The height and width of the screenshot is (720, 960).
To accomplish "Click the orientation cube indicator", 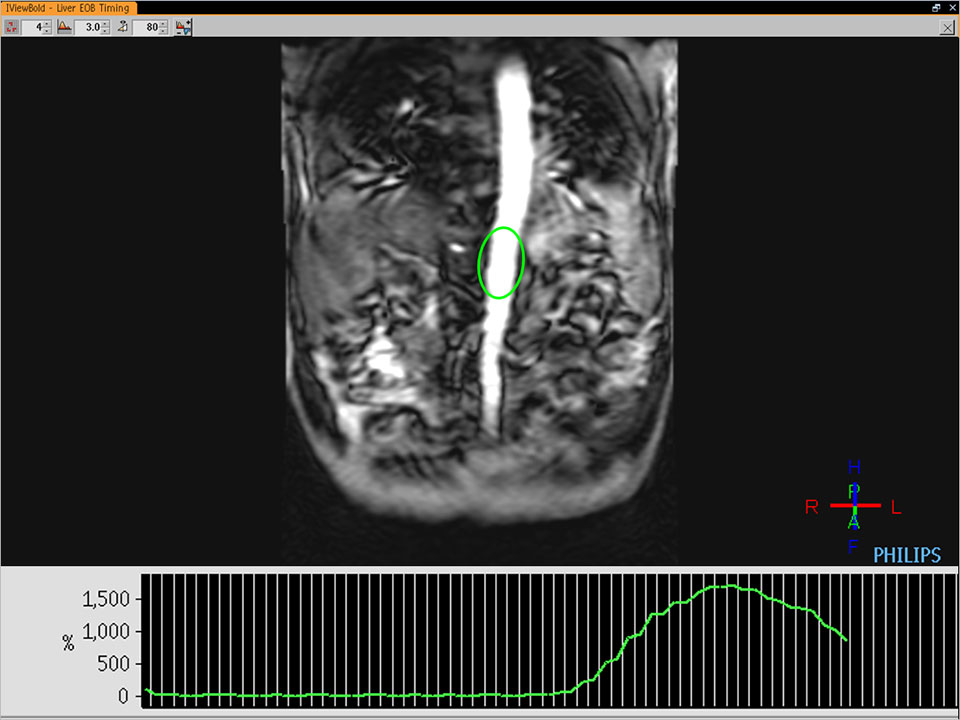I will click(854, 506).
